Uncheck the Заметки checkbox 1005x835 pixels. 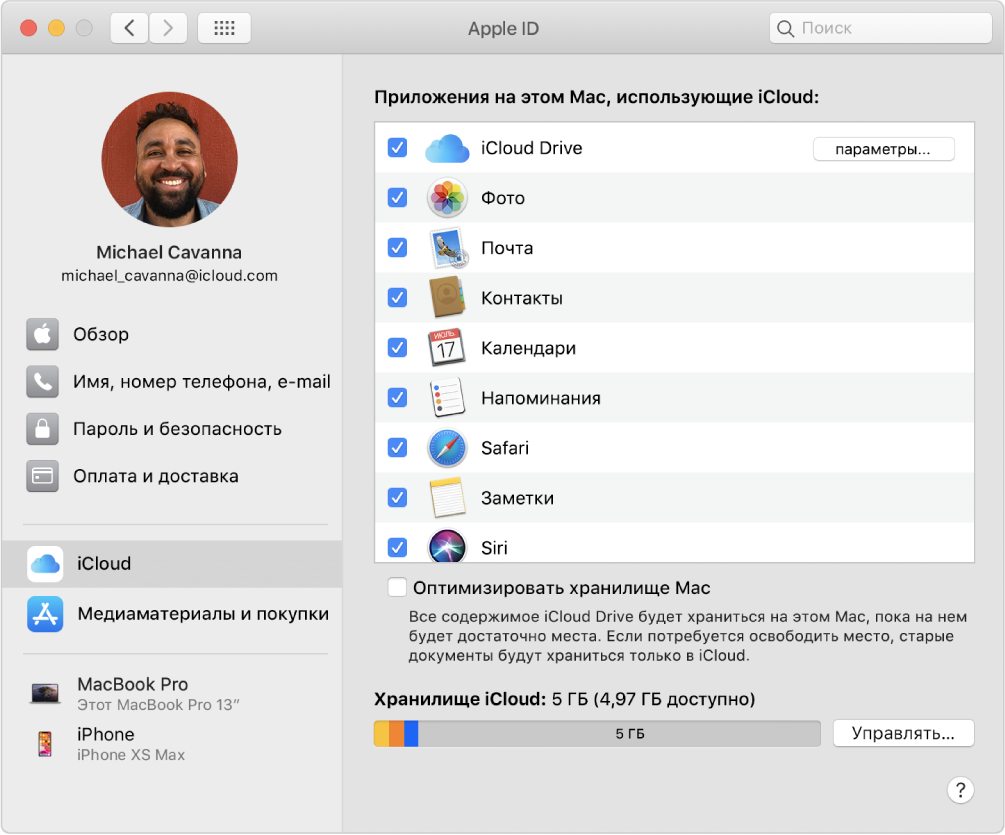[x=397, y=497]
